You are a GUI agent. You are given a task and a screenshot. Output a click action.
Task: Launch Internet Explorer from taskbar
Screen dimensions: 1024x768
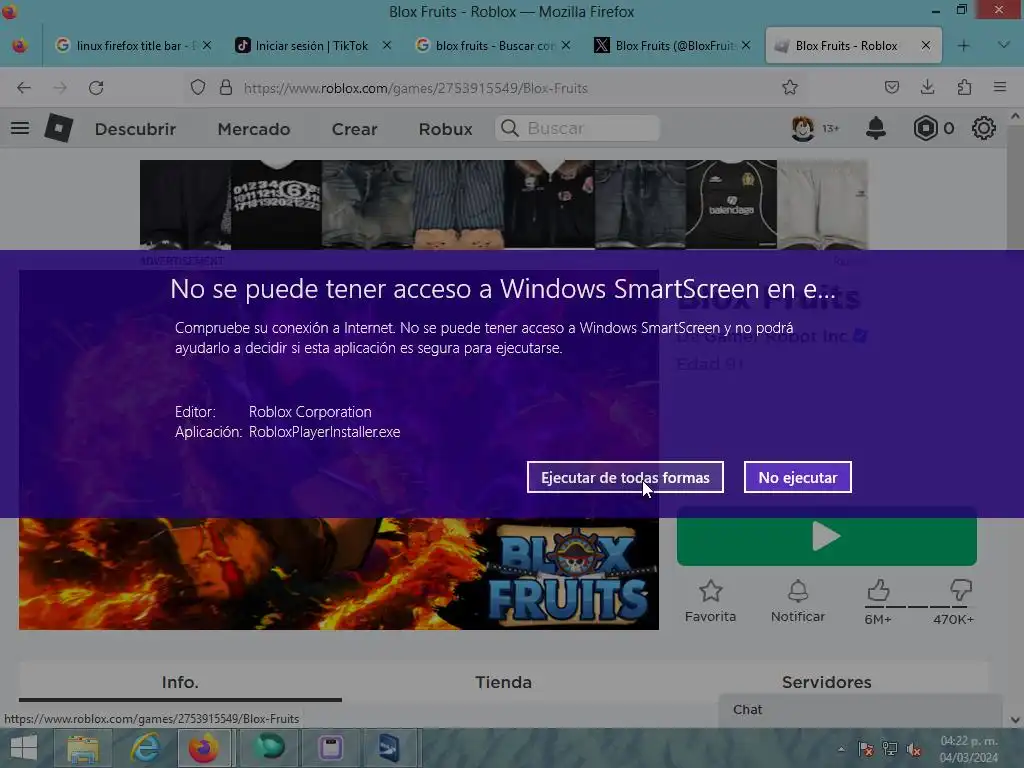pyautogui.click(x=144, y=748)
